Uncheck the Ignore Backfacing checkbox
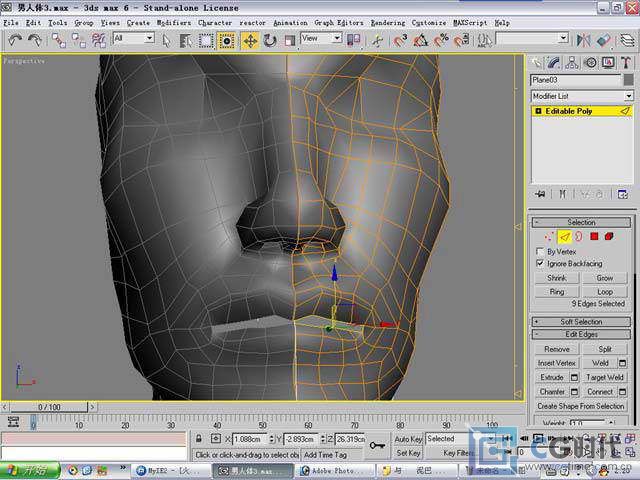640x480 pixels. click(x=540, y=263)
